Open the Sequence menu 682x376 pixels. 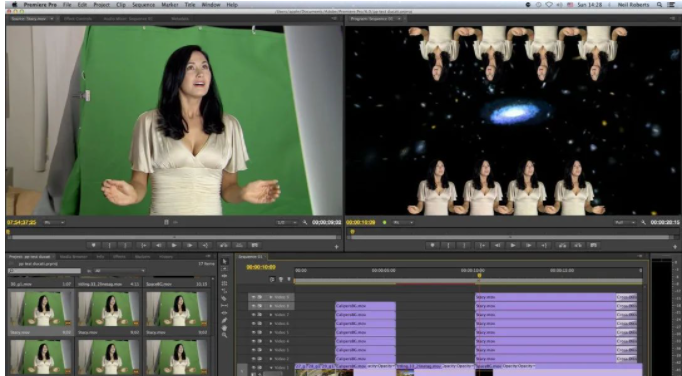[143, 5]
